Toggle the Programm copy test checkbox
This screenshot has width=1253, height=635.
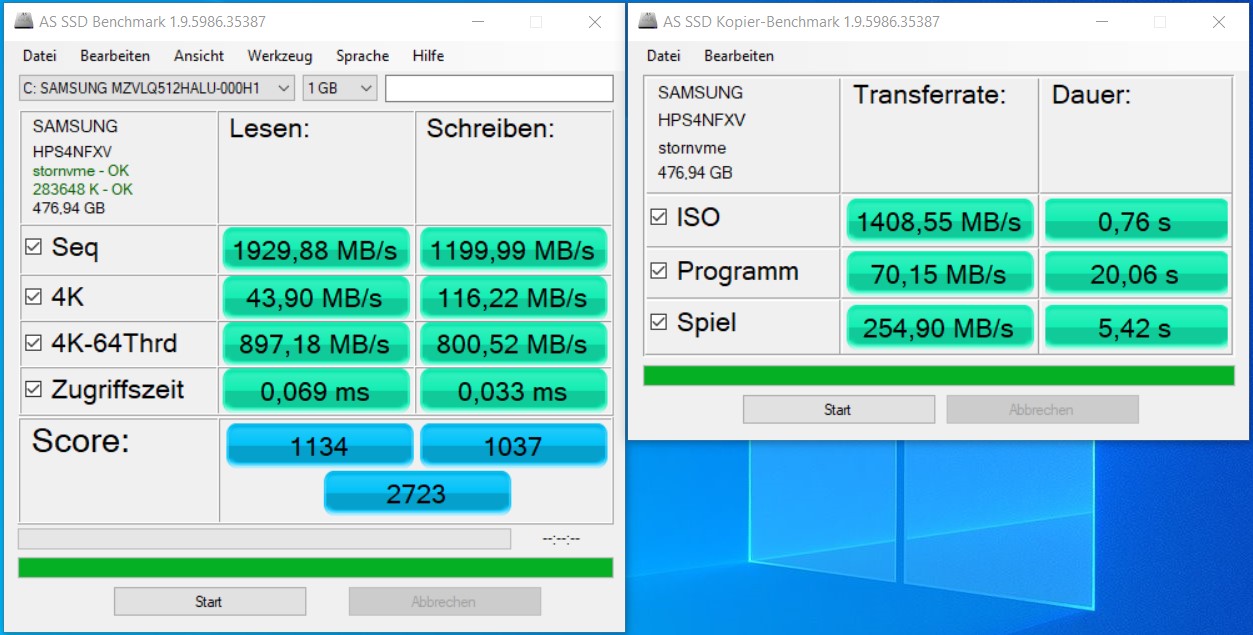(x=659, y=270)
